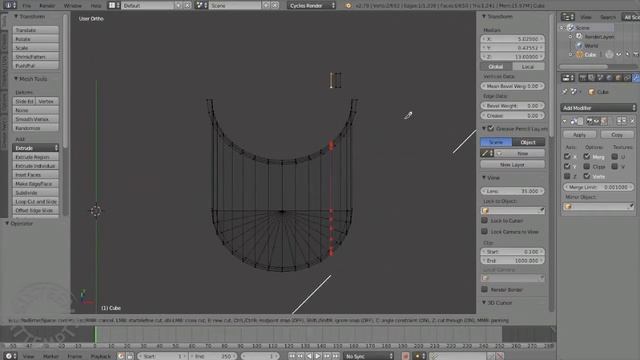Open the Window menu
Image resolution: width=640 pixels, height=360 pixels.
coord(73,6)
